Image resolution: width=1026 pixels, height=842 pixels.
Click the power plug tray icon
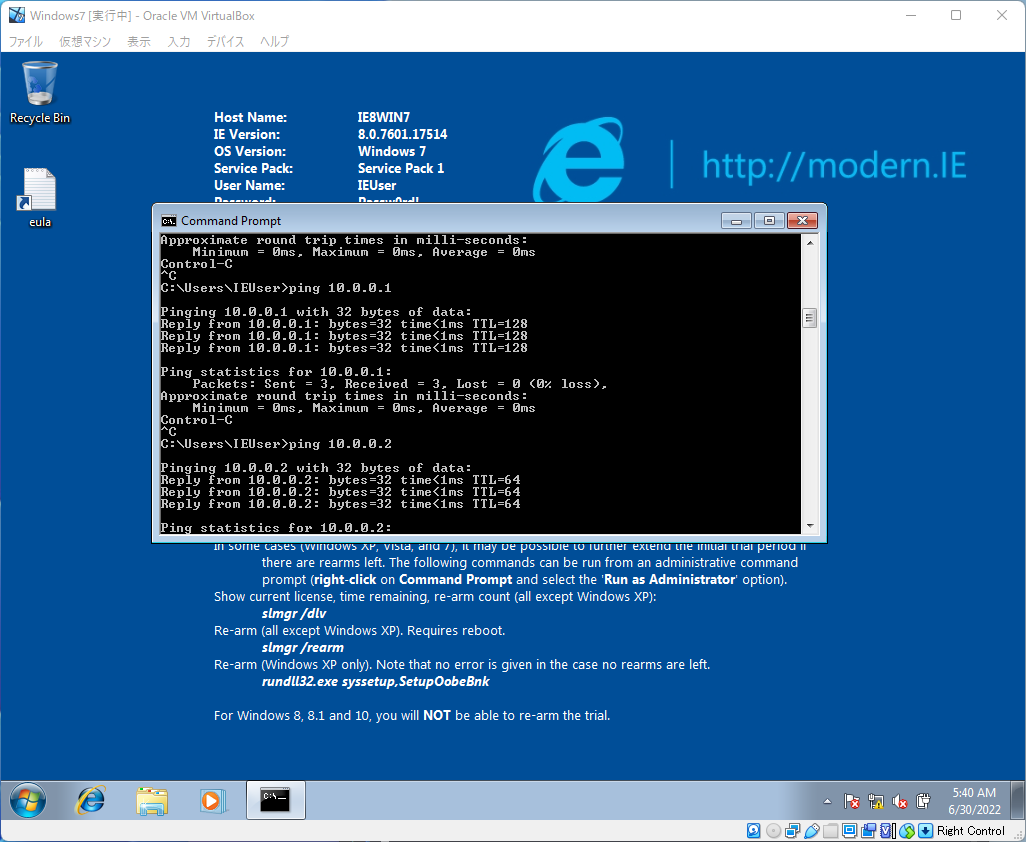923,801
